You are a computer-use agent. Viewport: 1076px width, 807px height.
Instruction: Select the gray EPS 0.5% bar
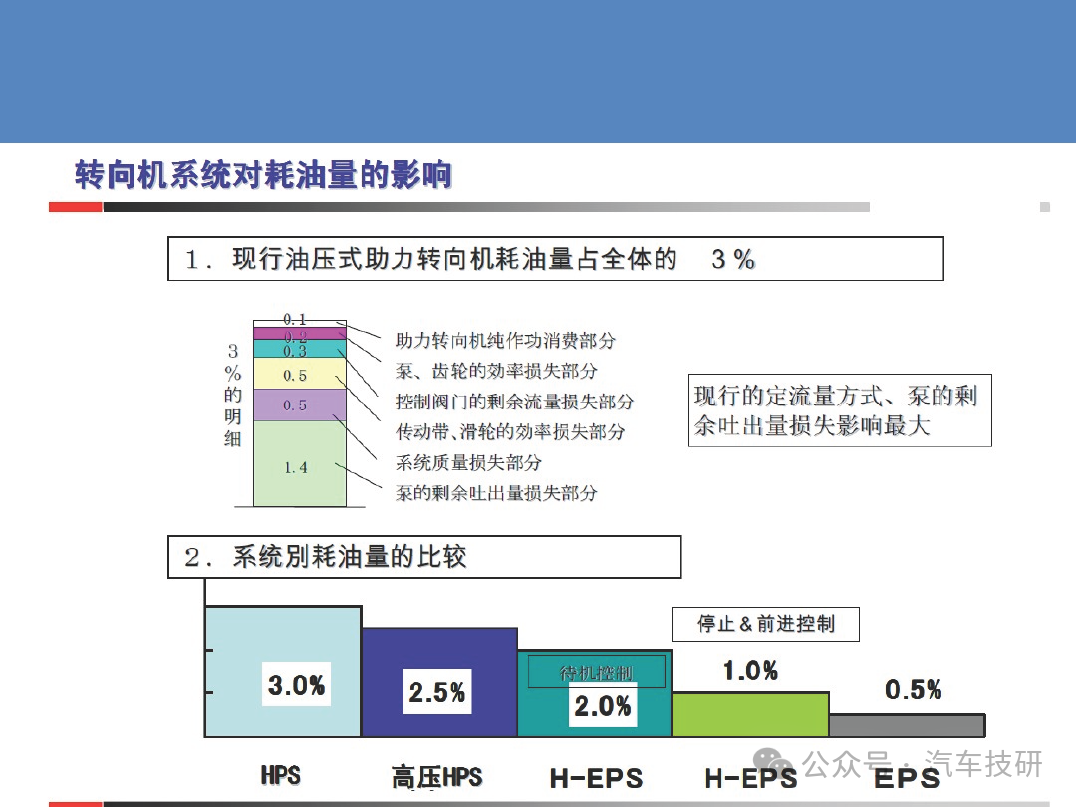pos(906,725)
